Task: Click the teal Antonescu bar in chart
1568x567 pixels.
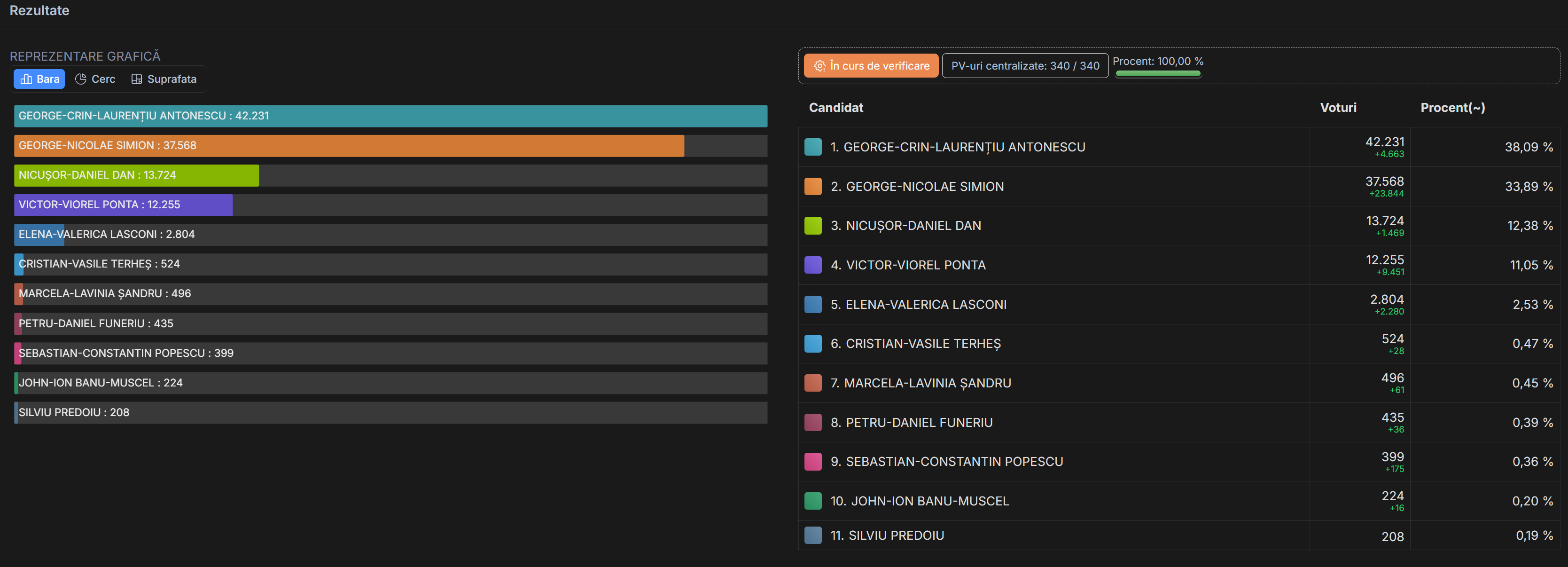Action: tap(391, 116)
